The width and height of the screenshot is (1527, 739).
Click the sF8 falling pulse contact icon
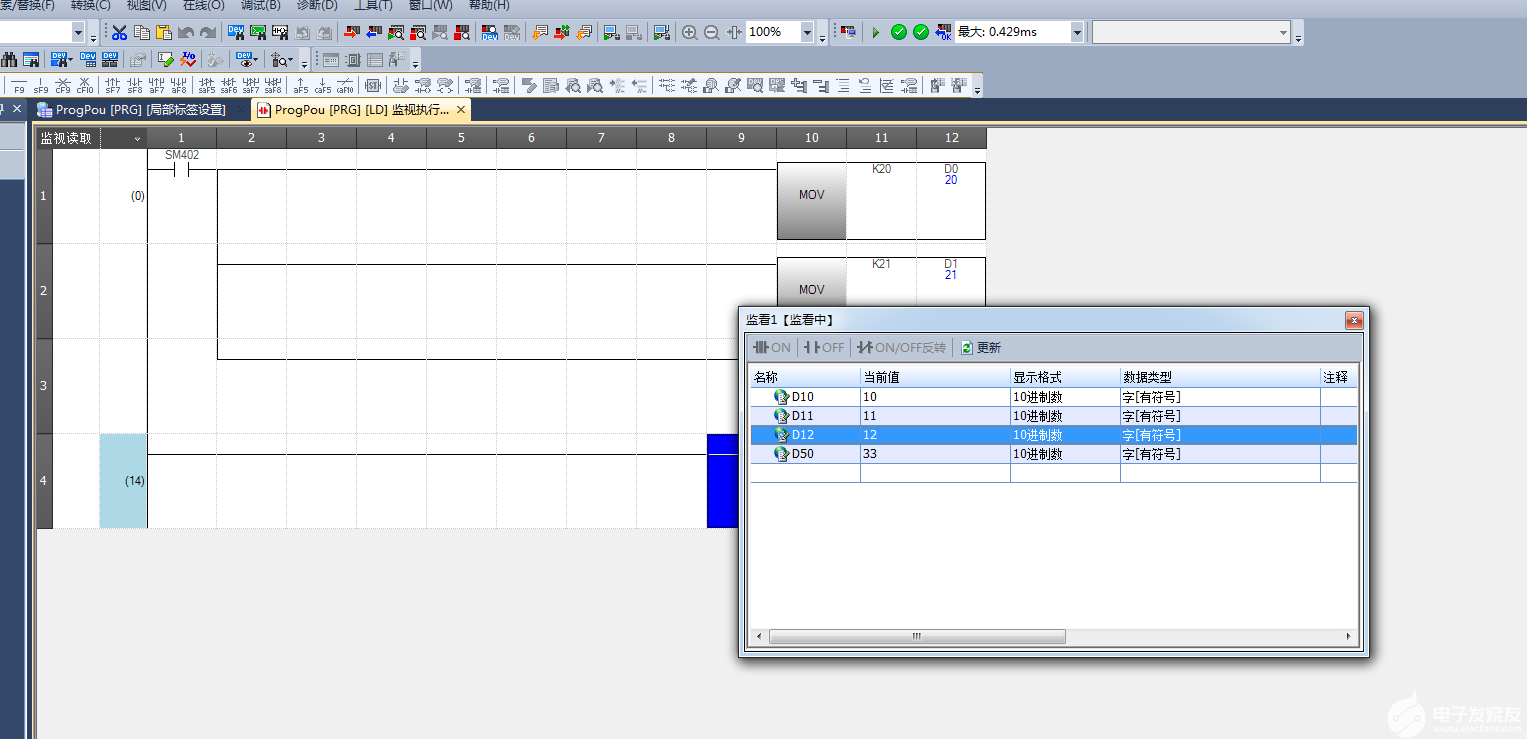point(135,86)
